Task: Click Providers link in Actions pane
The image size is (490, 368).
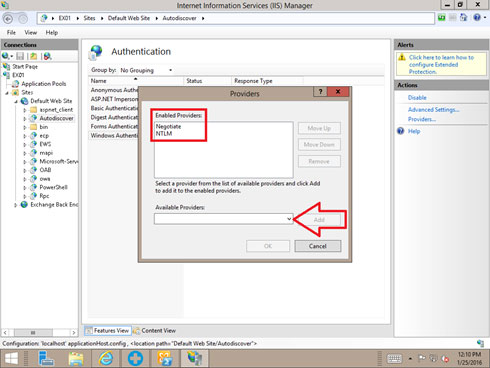Action: tap(422, 120)
